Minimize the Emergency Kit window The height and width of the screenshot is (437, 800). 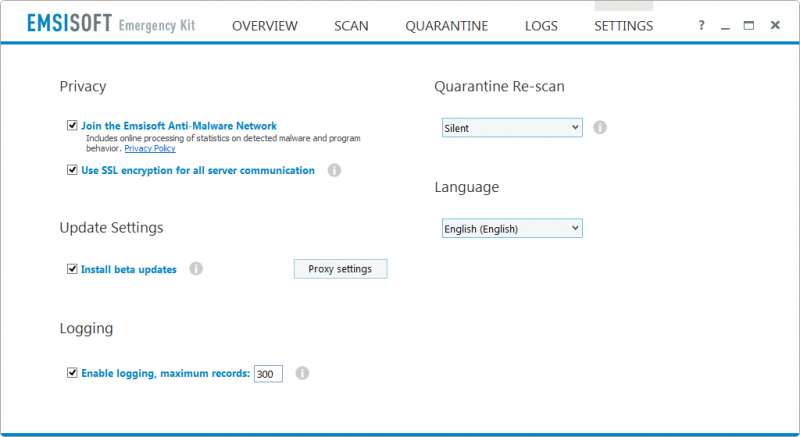[725, 27]
